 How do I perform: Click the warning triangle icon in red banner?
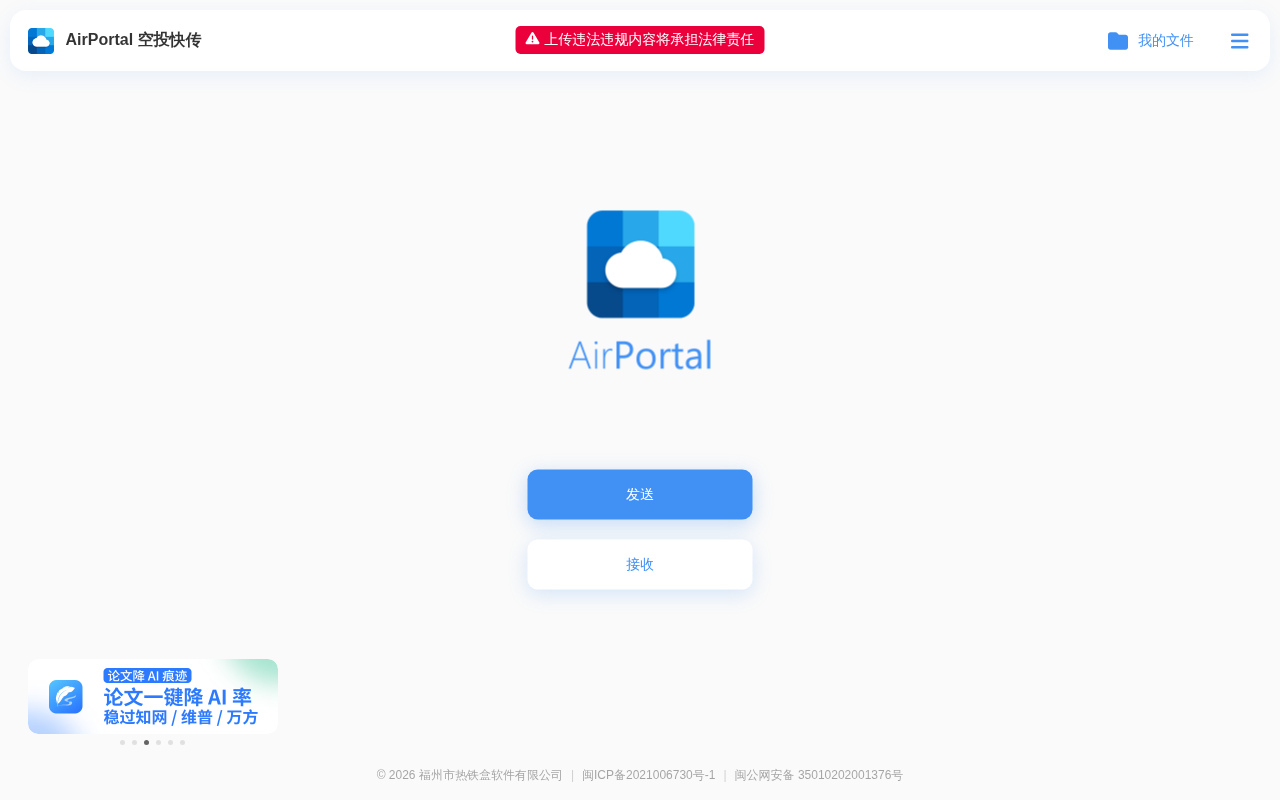pyautogui.click(x=532, y=39)
